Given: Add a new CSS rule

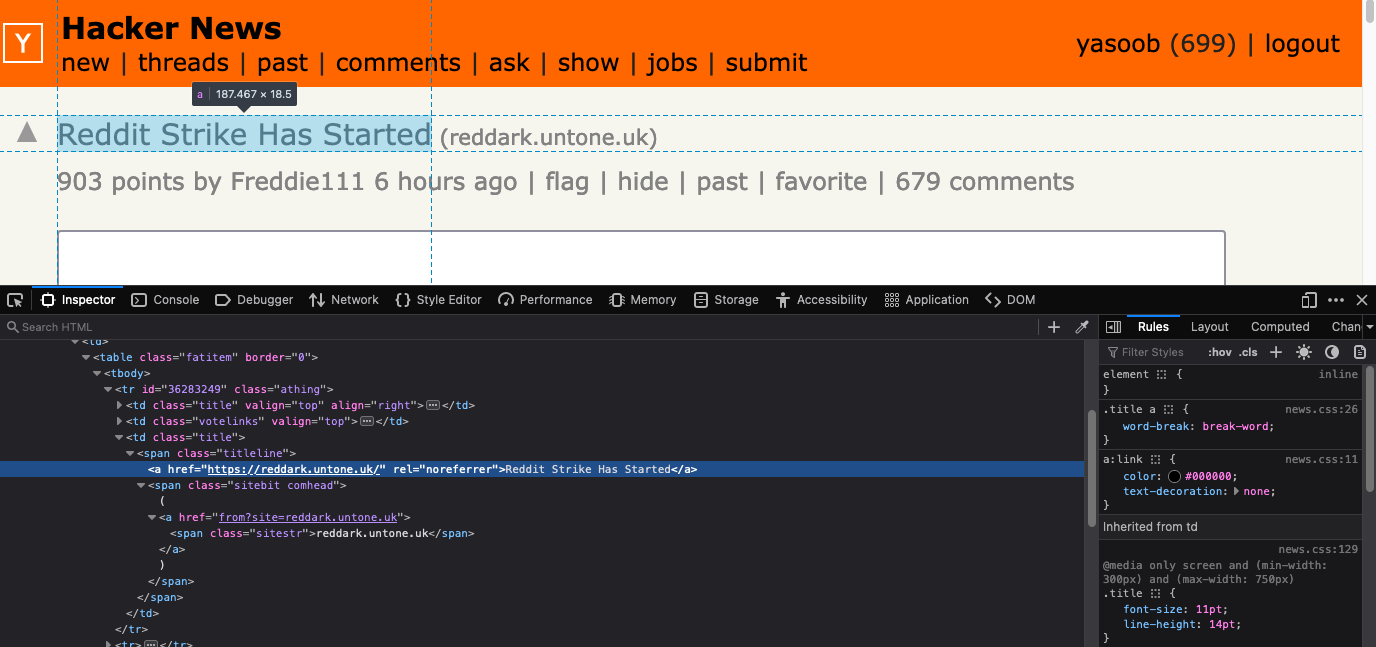Looking at the screenshot, I should (x=1276, y=352).
